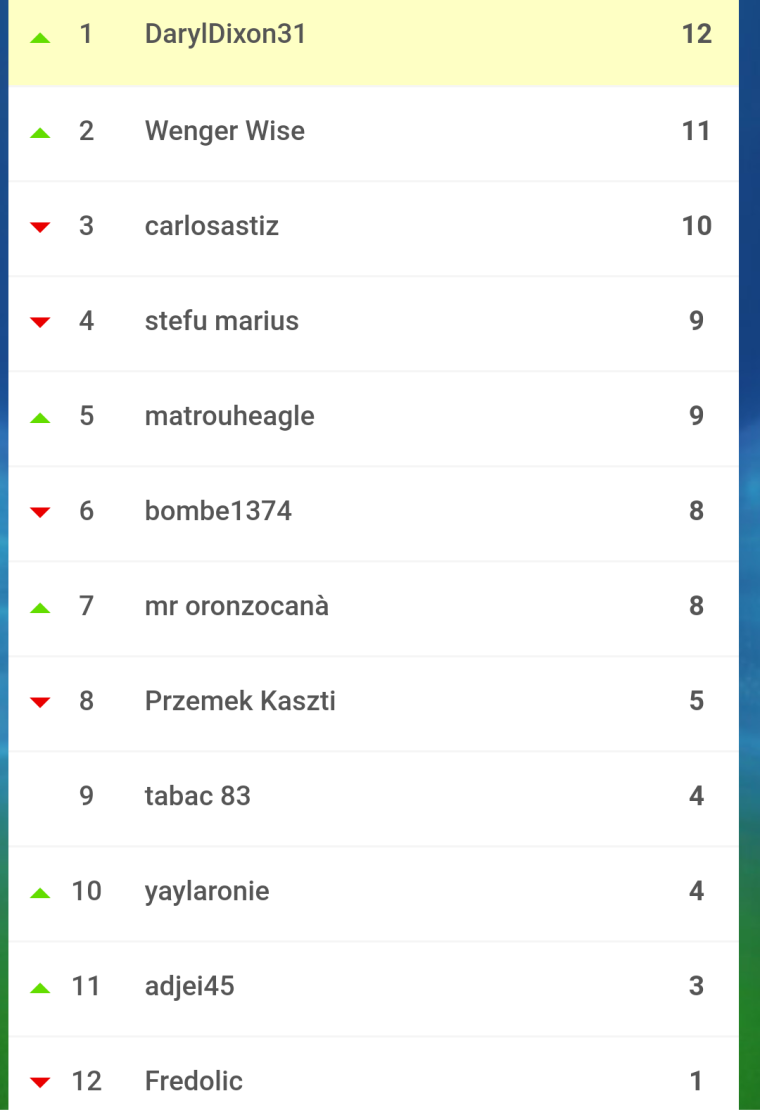The height and width of the screenshot is (1110, 760).
Task: Click green up arrow beside DarylDixon31
Action: (x=40, y=38)
